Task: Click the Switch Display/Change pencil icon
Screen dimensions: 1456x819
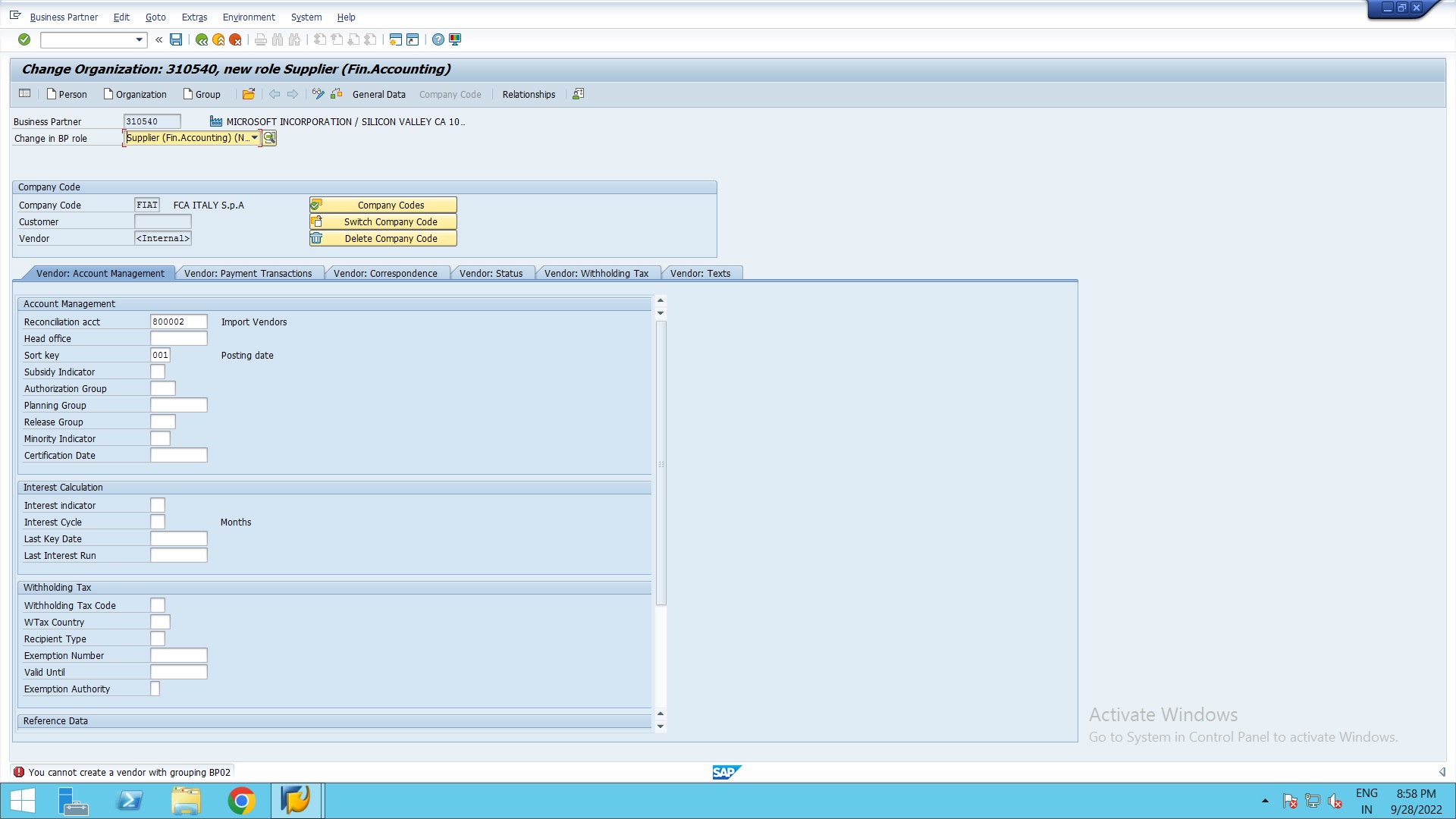Action: pos(318,94)
